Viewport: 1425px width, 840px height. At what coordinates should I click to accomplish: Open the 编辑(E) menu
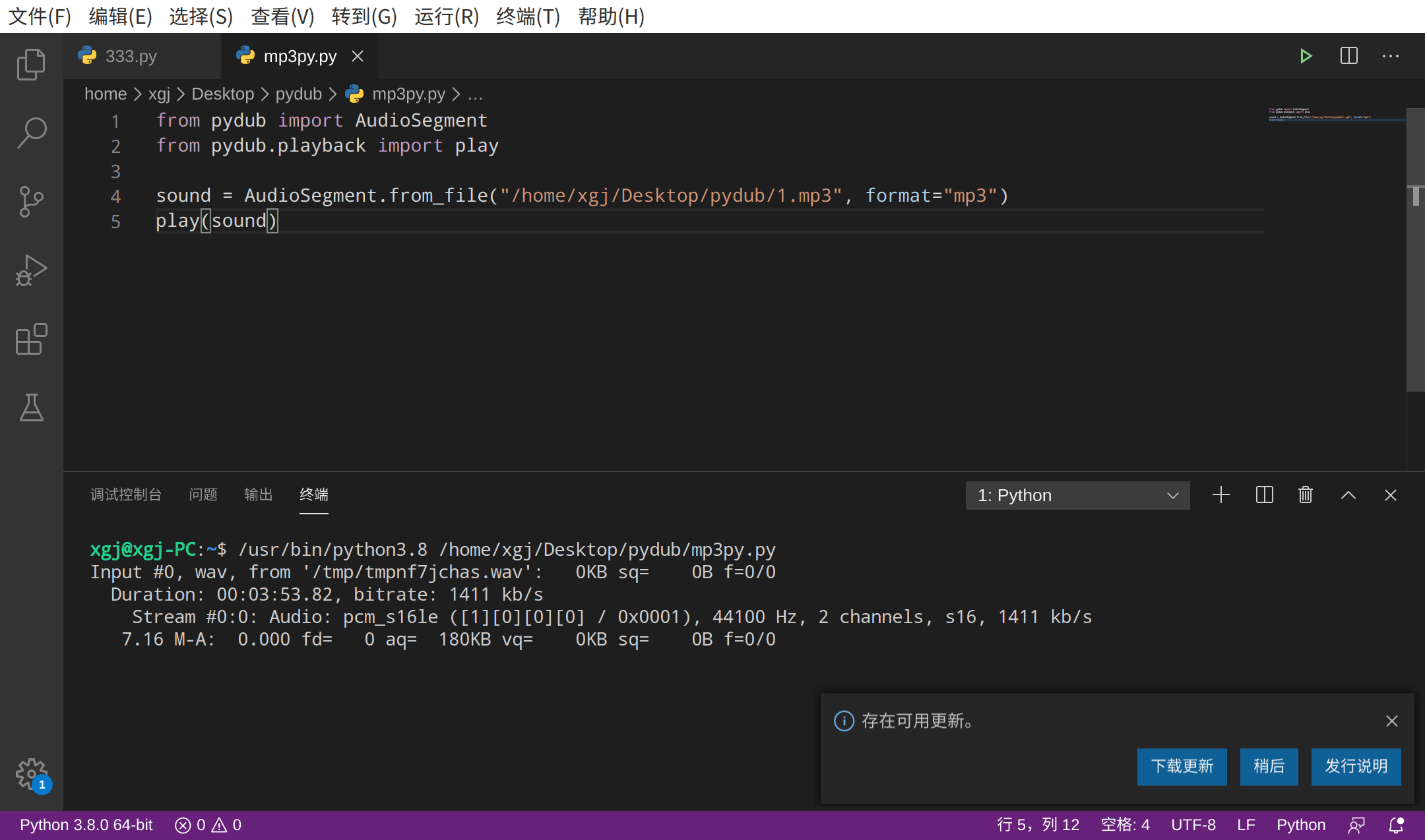tap(121, 16)
